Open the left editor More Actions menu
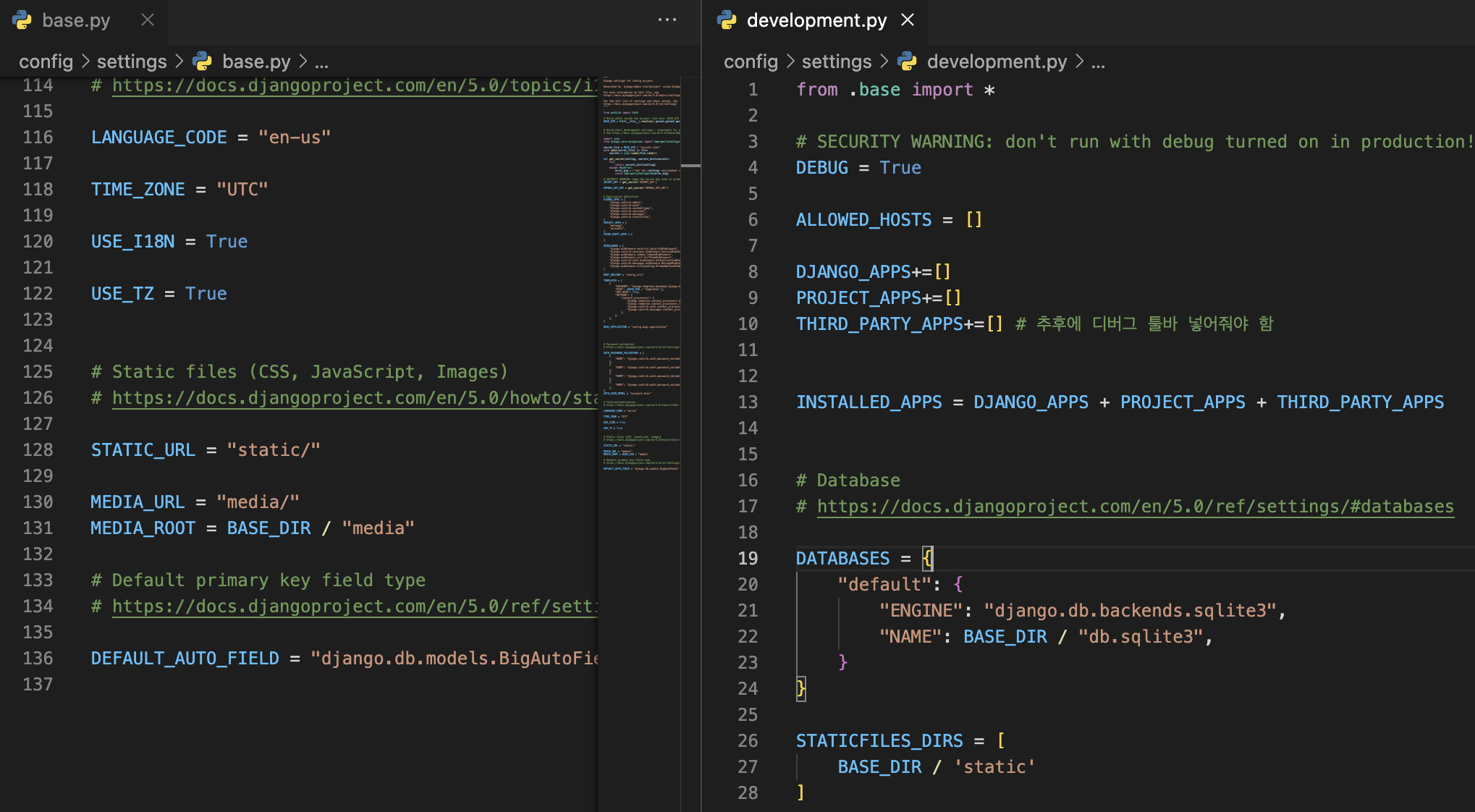Image resolution: width=1475 pixels, height=812 pixels. coord(667,20)
